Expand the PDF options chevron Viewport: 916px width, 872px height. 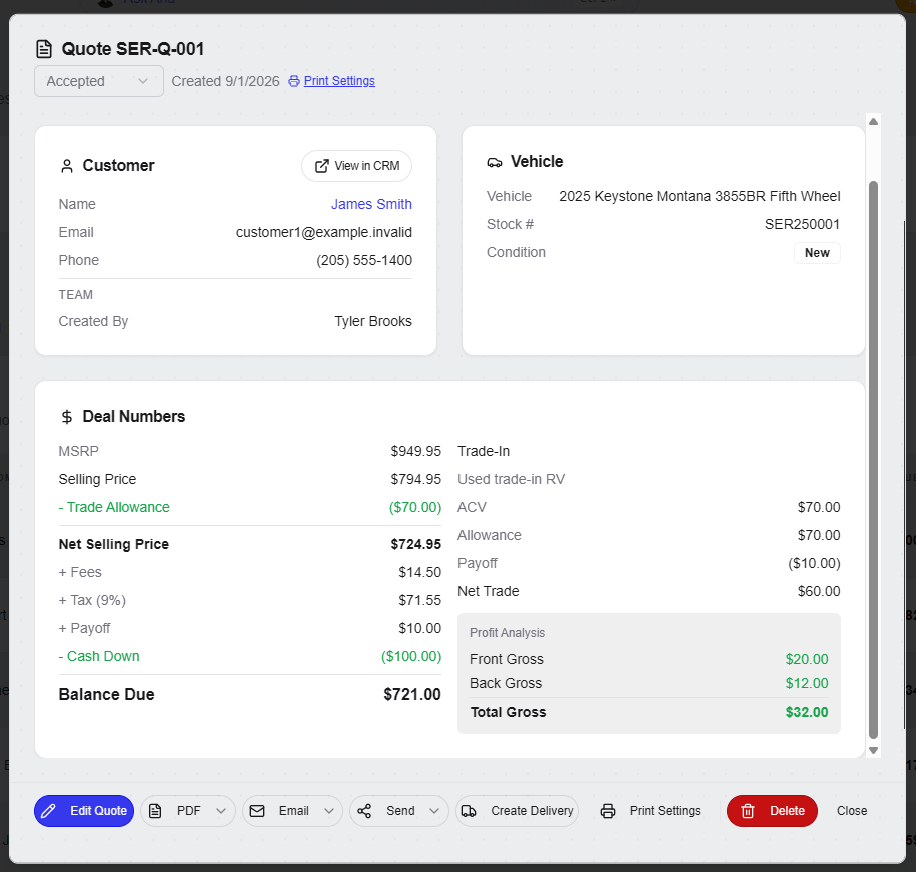click(x=221, y=811)
